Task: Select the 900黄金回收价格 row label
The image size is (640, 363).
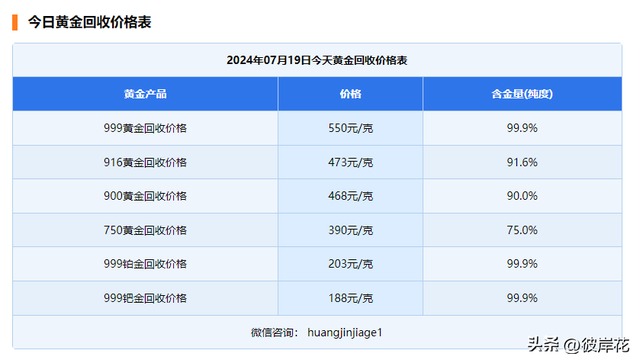Action: (145, 196)
